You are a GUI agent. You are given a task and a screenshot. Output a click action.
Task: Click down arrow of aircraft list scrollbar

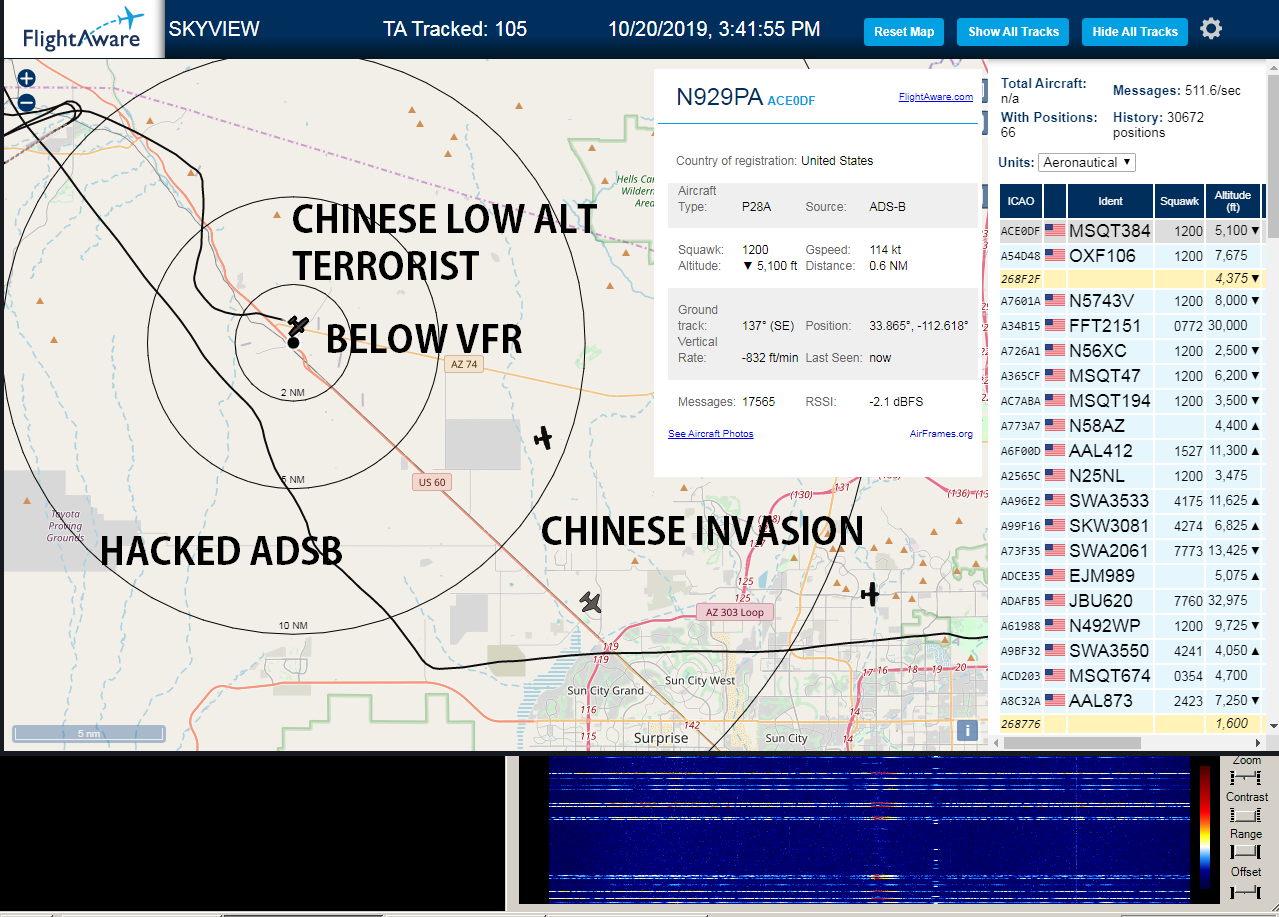[1273, 725]
